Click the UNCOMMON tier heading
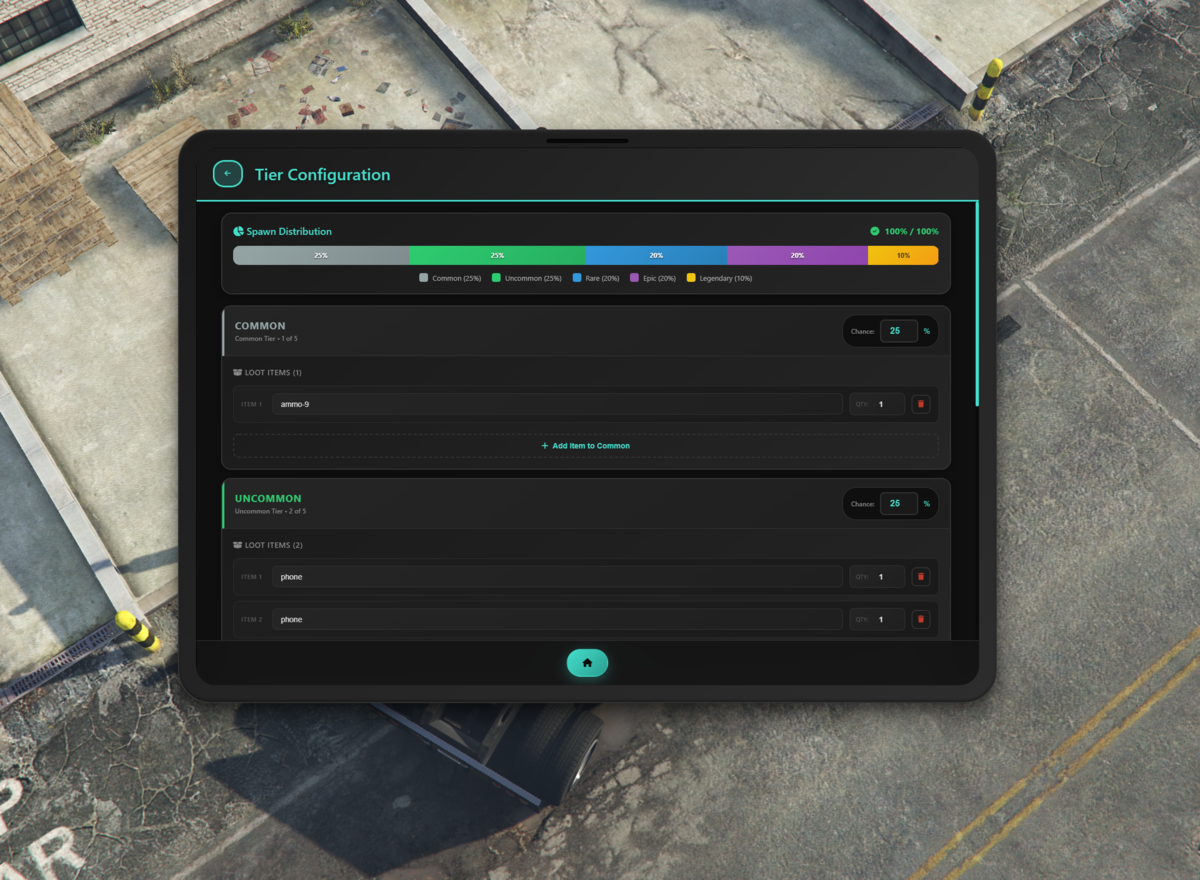The height and width of the screenshot is (880, 1200). pos(268,498)
